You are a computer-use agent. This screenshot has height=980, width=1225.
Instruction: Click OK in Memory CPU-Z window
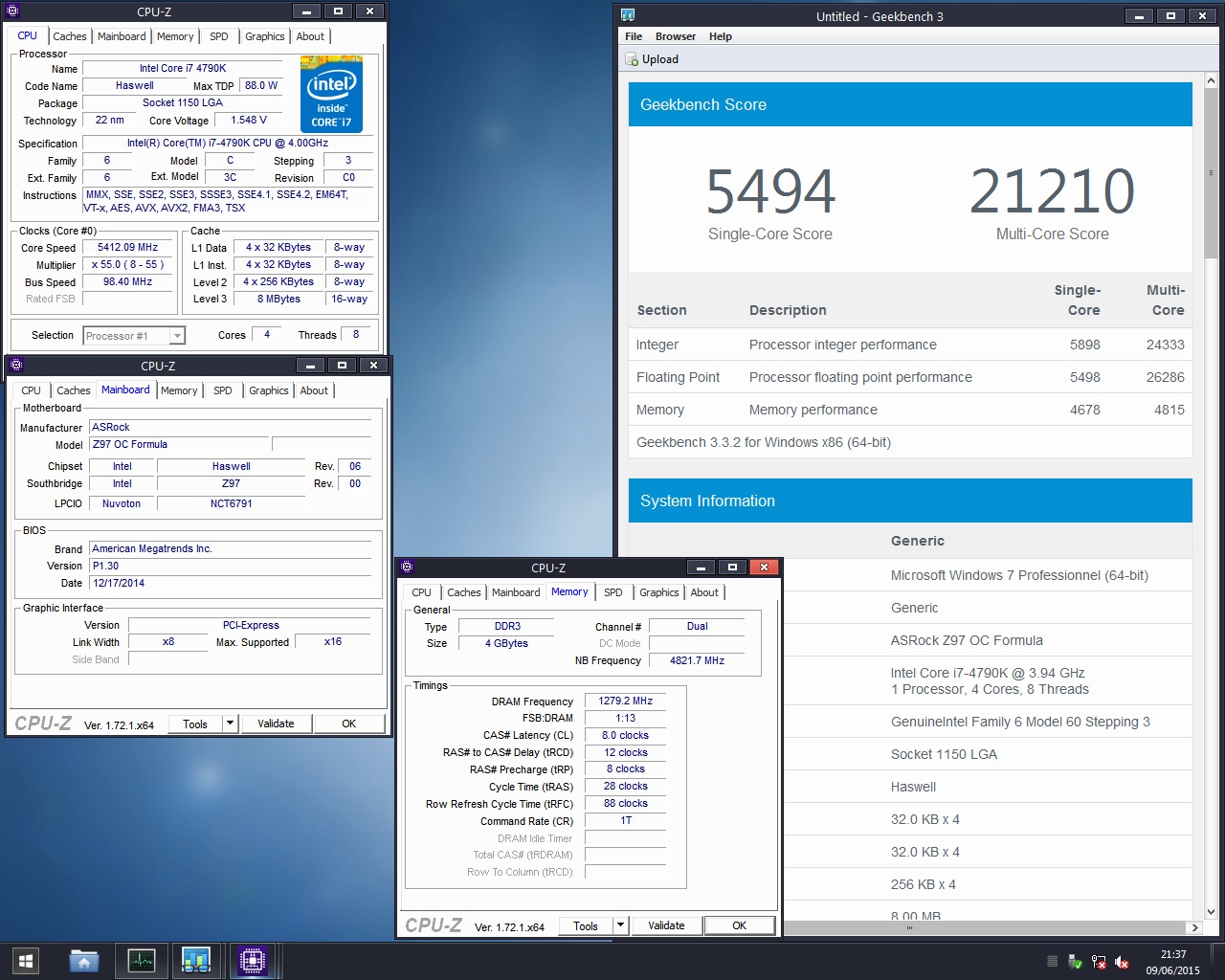pos(740,925)
